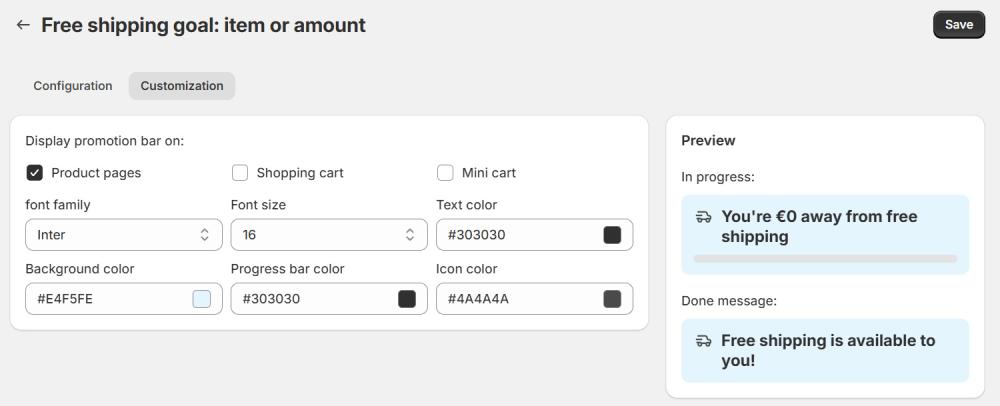1000x406 pixels.
Task: Click the font family selector arrows
Action: 204,235
